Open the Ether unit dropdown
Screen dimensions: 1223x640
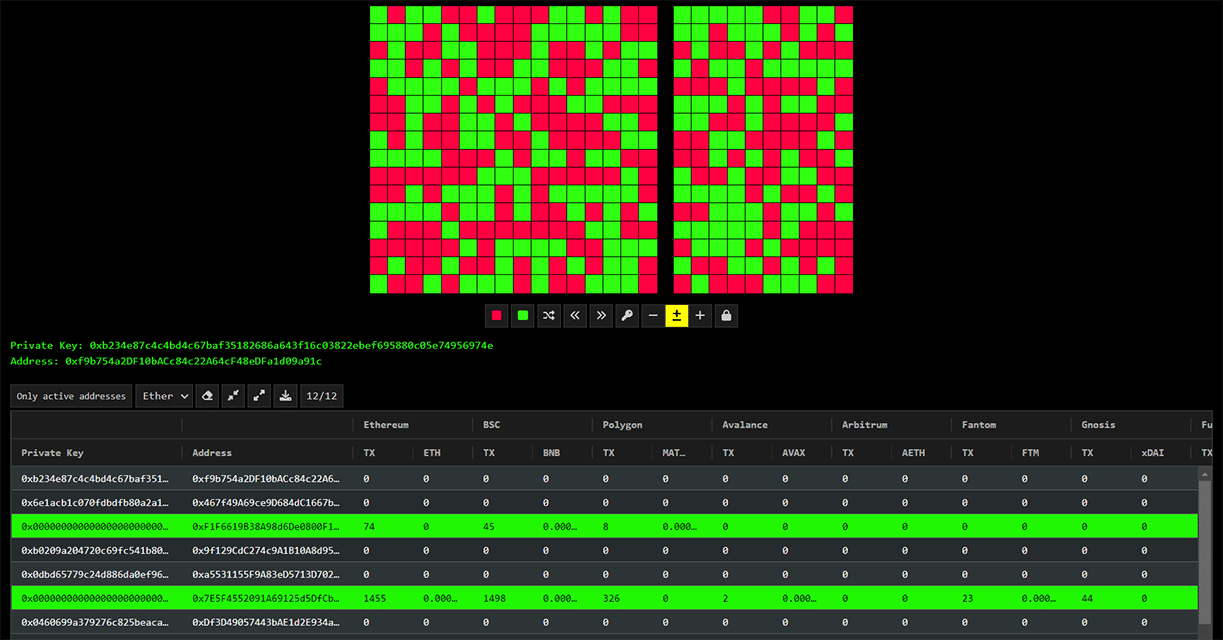[x=164, y=396]
